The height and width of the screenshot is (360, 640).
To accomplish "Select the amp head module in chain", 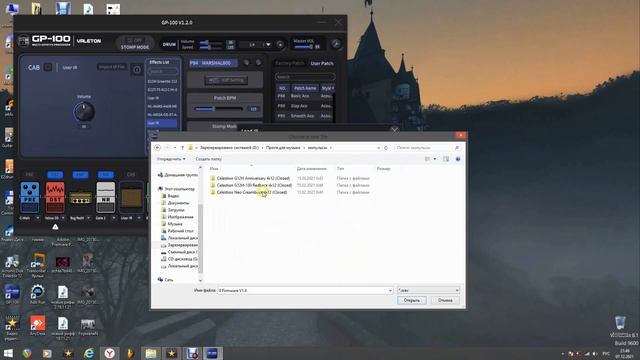I will [80, 198].
